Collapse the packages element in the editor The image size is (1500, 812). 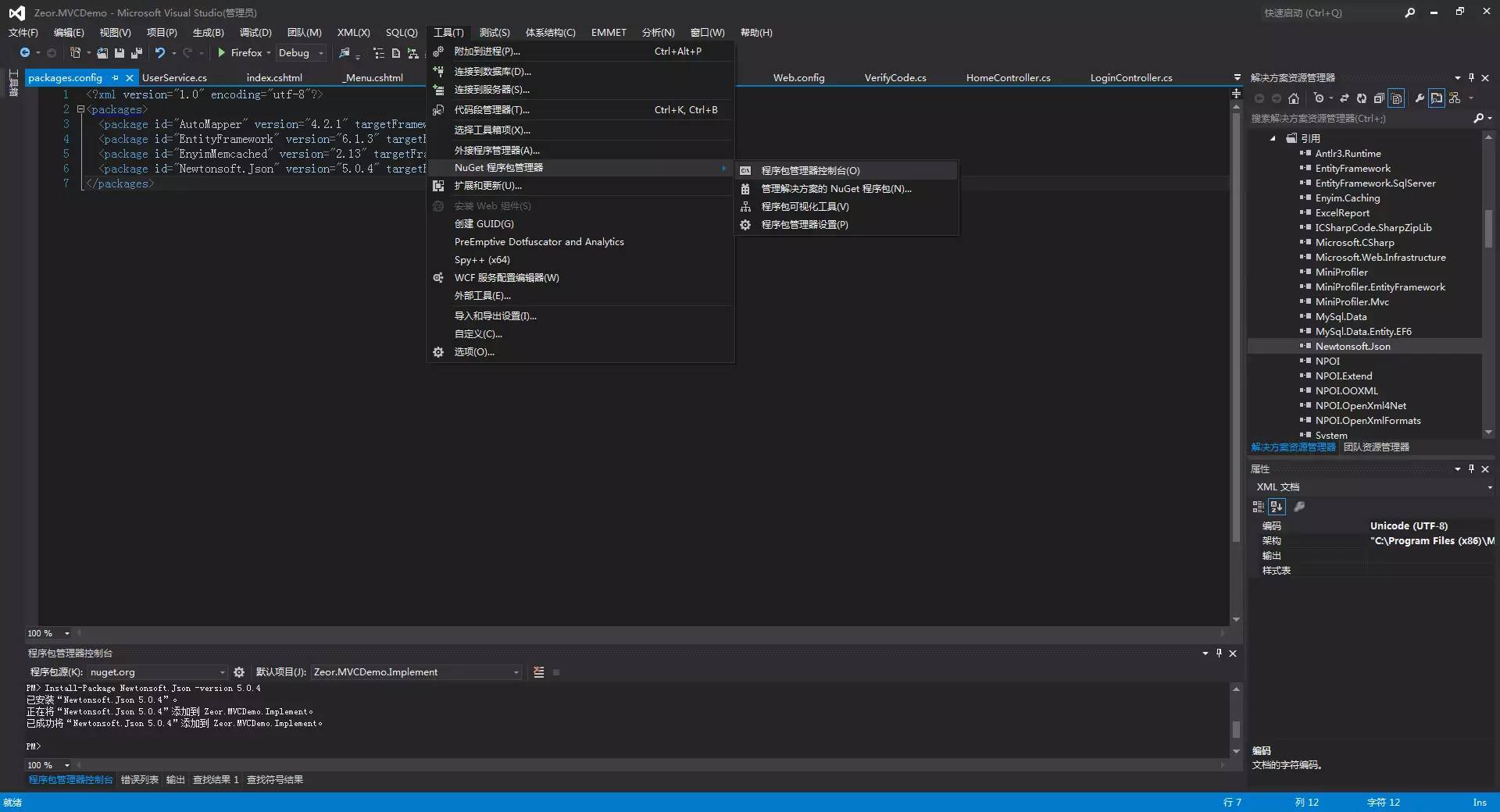tap(80, 109)
